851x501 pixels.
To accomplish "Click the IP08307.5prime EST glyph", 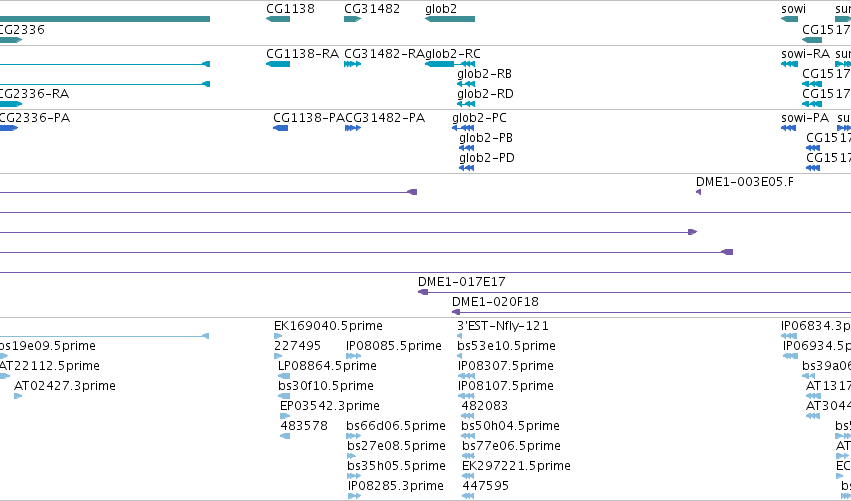I will [x=466, y=376].
